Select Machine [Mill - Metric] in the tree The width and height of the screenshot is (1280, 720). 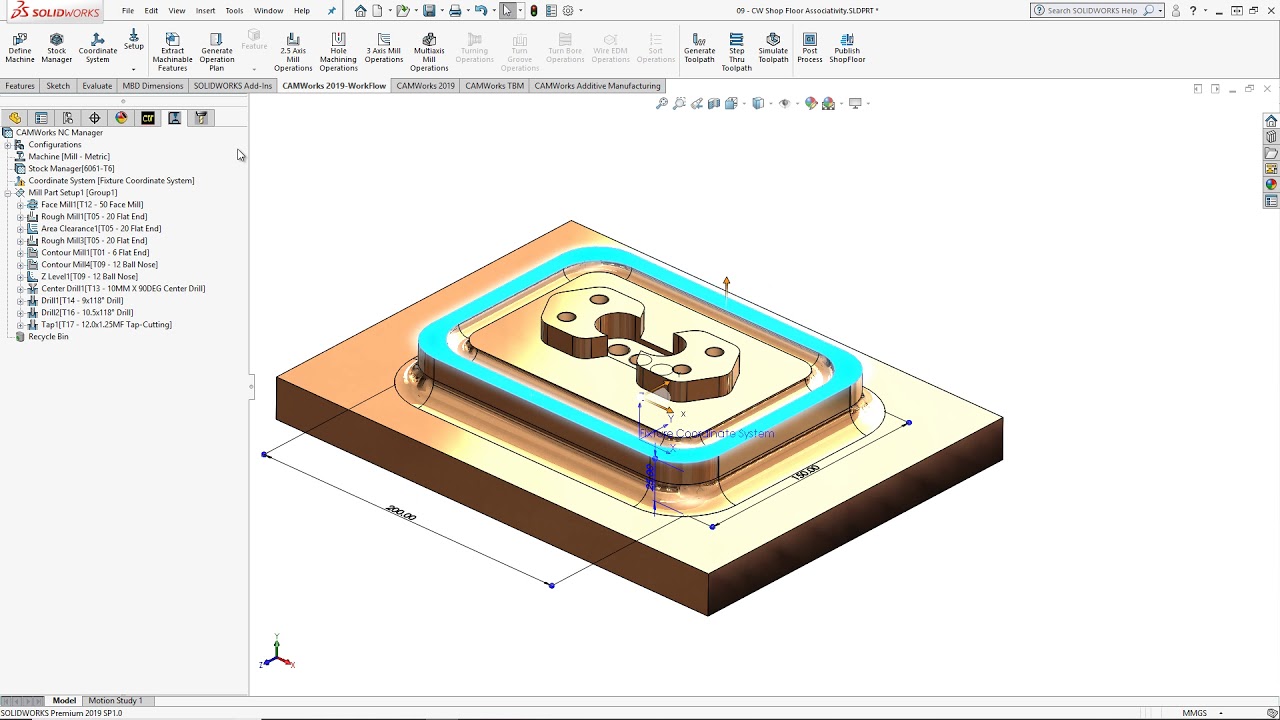click(x=69, y=157)
